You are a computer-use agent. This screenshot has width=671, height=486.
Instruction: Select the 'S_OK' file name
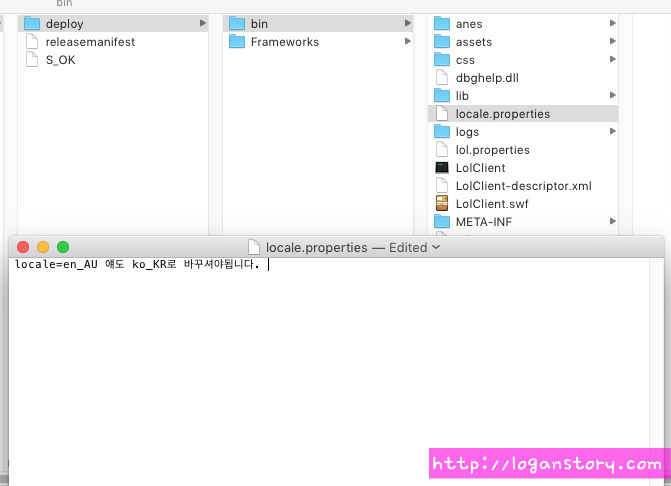point(60,60)
